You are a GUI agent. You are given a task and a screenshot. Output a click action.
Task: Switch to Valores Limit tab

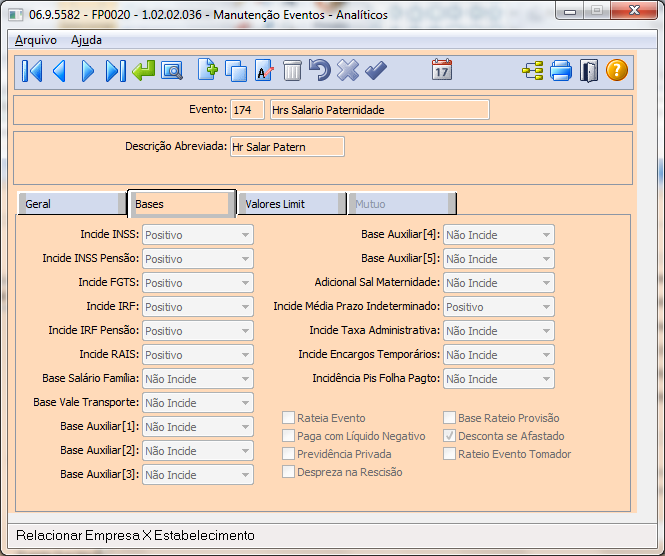292,204
